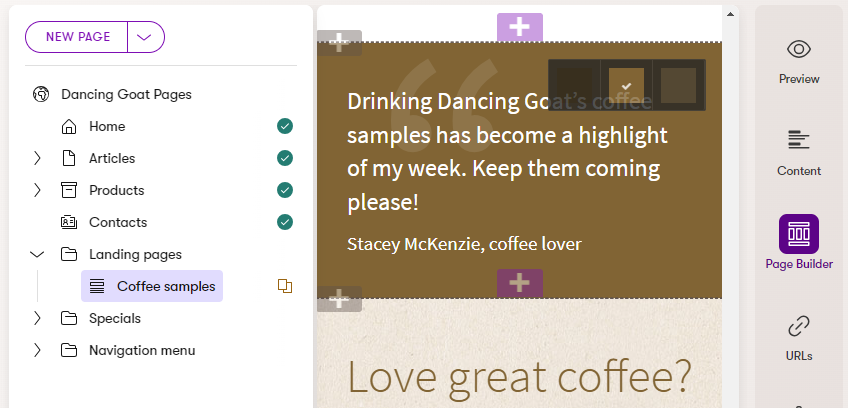Click the gray add section button below the quote
Screen dimensions: 848x408
pos(339,298)
